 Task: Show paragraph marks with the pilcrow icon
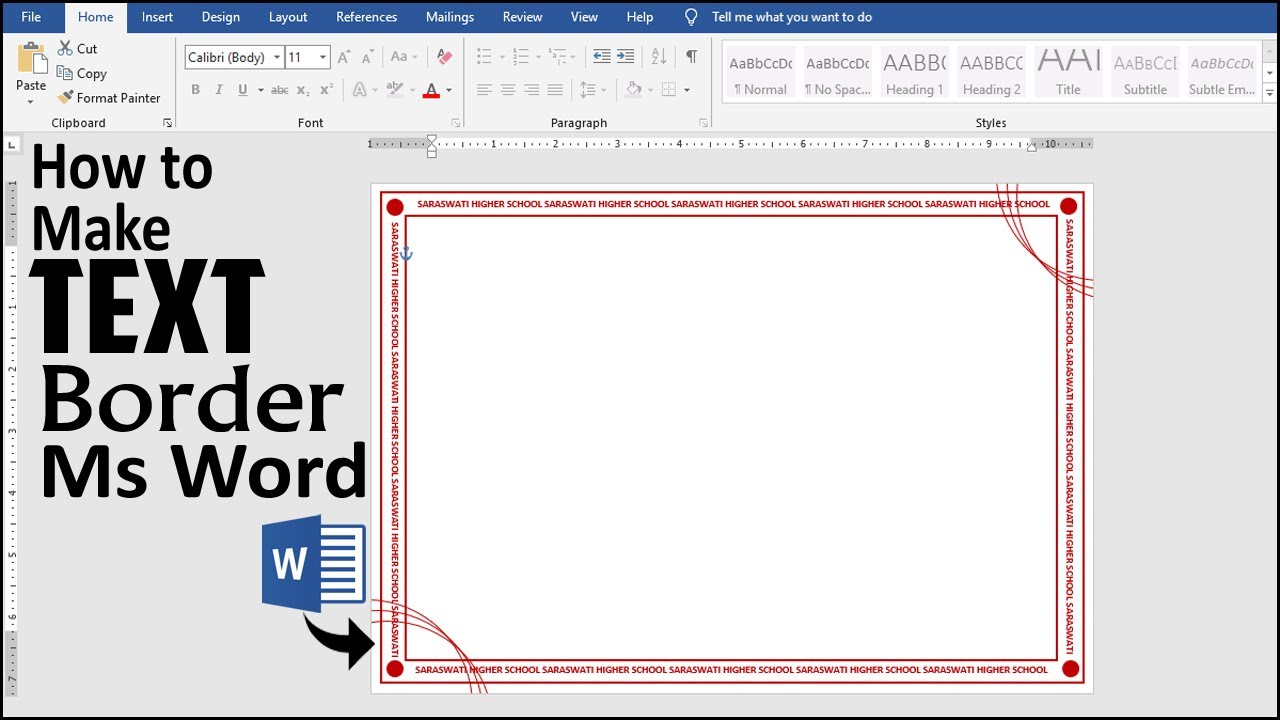(690, 57)
